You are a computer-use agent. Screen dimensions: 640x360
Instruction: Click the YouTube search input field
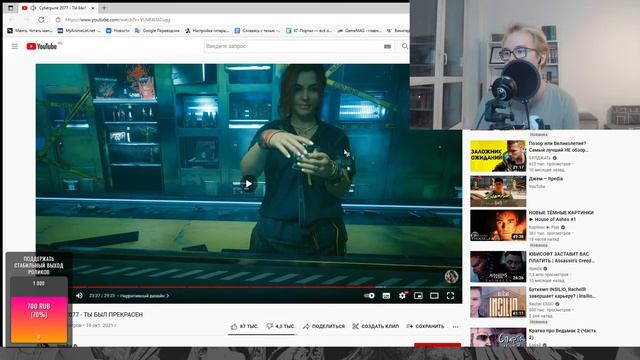pos(293,46)
